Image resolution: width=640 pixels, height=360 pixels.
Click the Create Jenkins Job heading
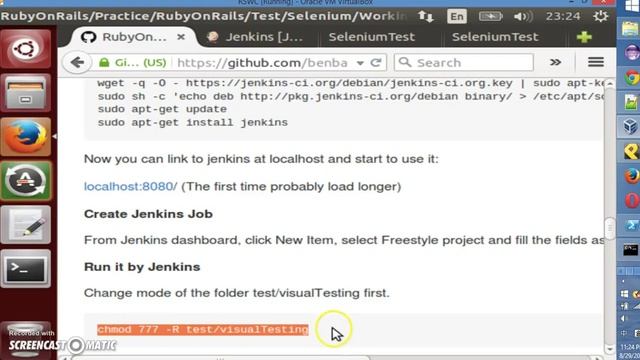pos(148,214)
